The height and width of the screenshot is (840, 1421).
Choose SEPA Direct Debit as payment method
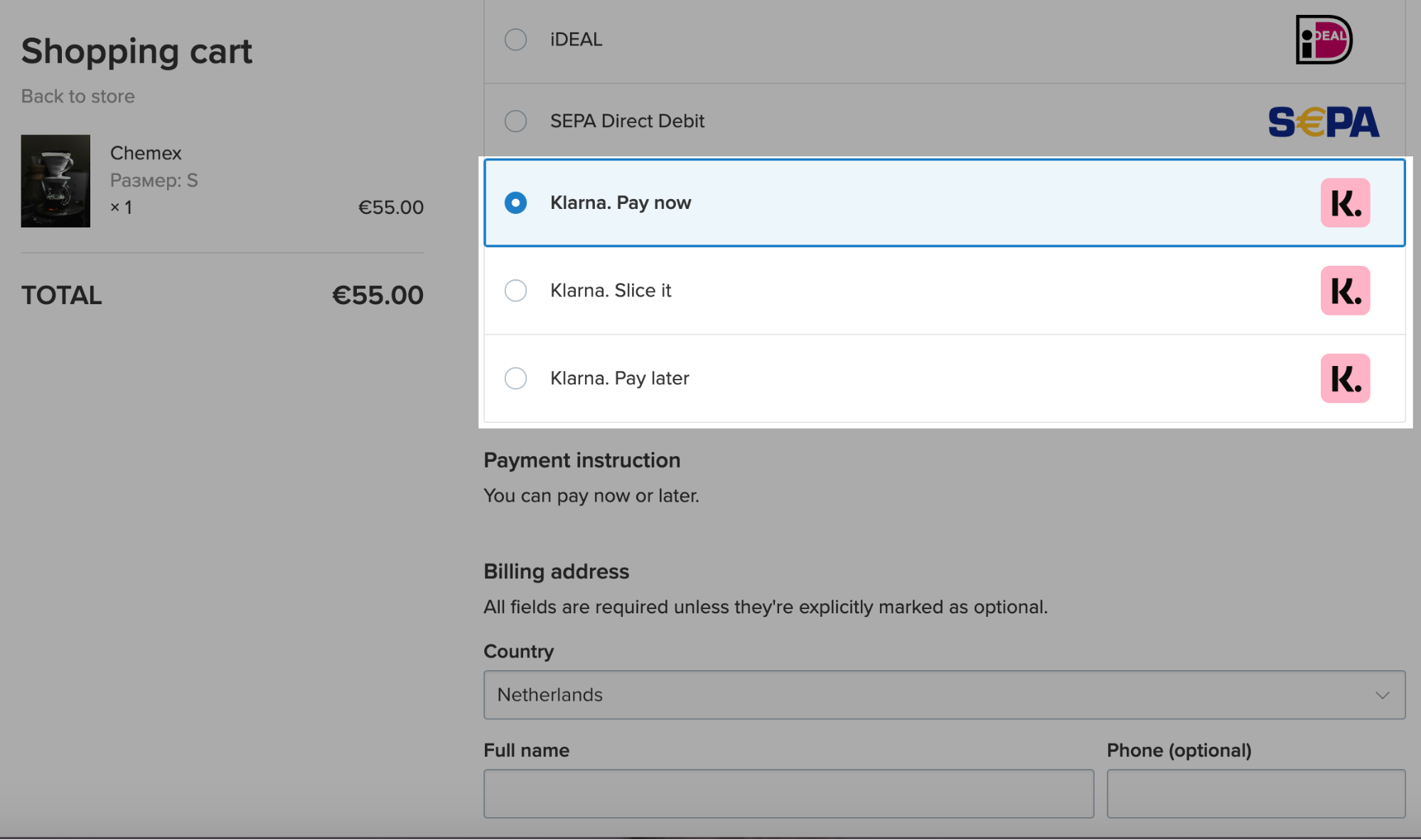[515, 121]
